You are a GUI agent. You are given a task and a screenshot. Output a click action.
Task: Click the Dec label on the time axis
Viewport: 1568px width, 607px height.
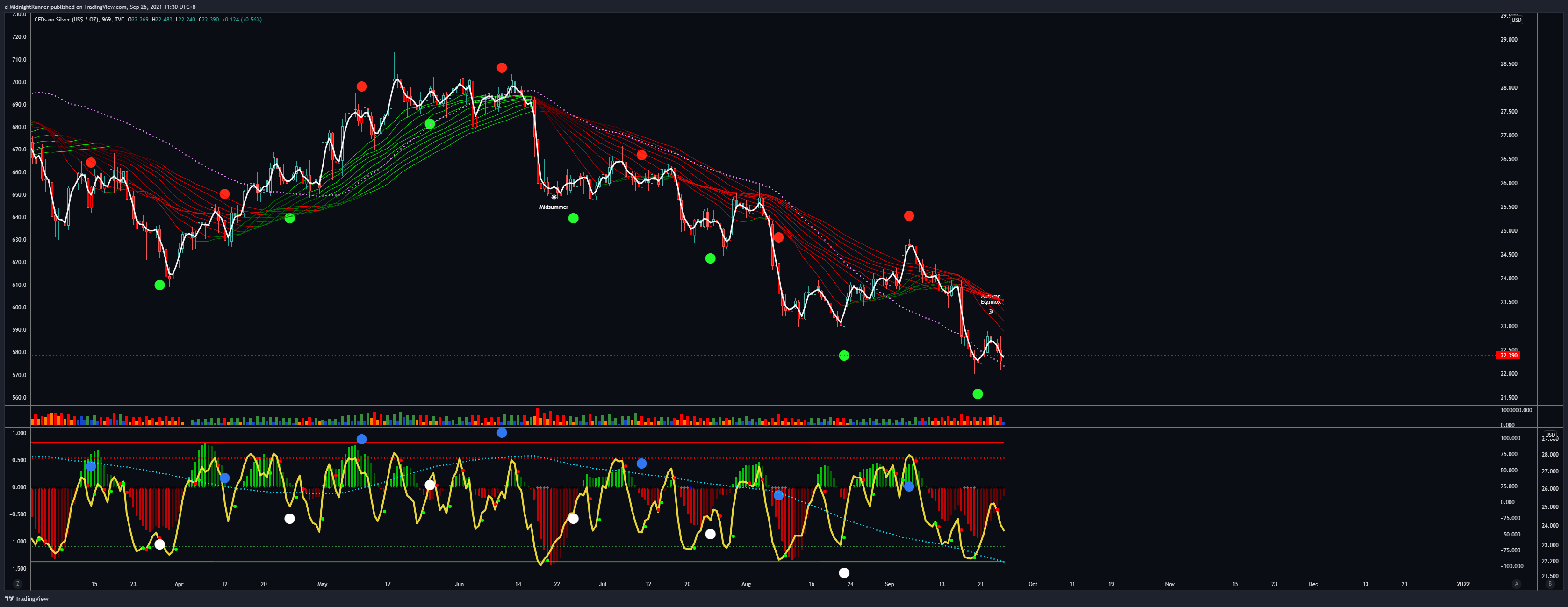[x=1314, y=584]
